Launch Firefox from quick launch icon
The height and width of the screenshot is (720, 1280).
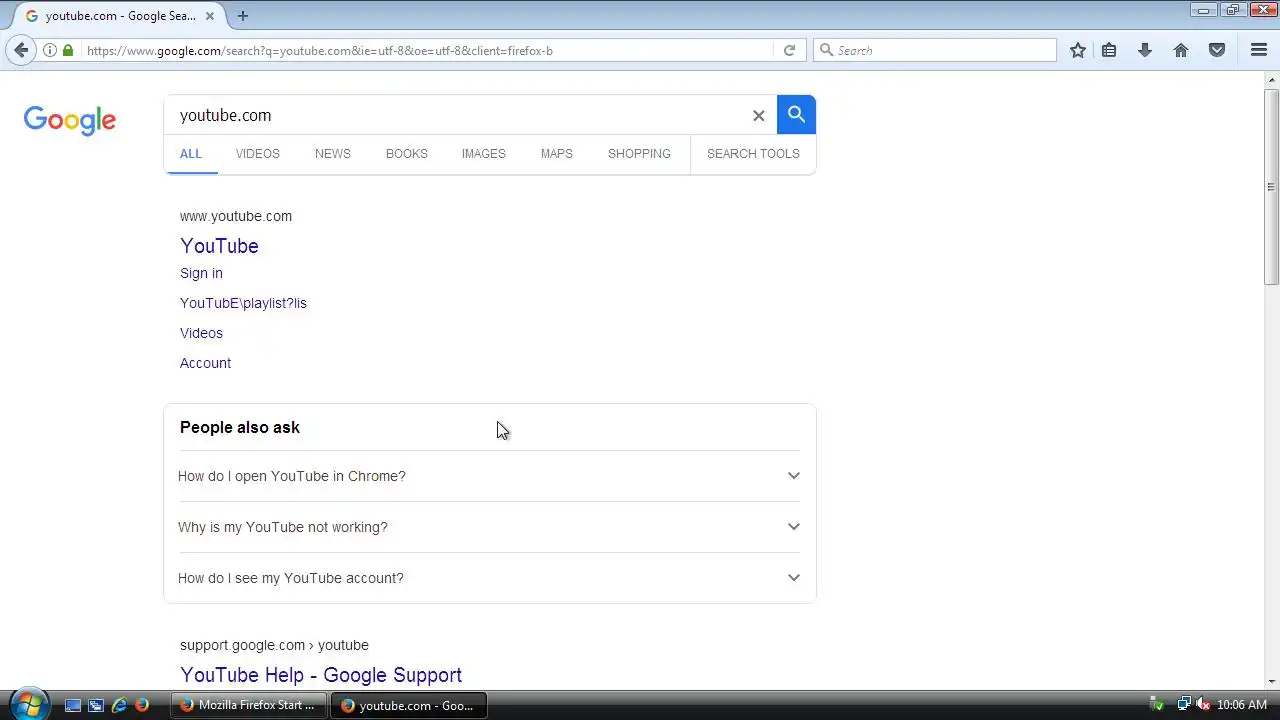[x=142, y=705]
